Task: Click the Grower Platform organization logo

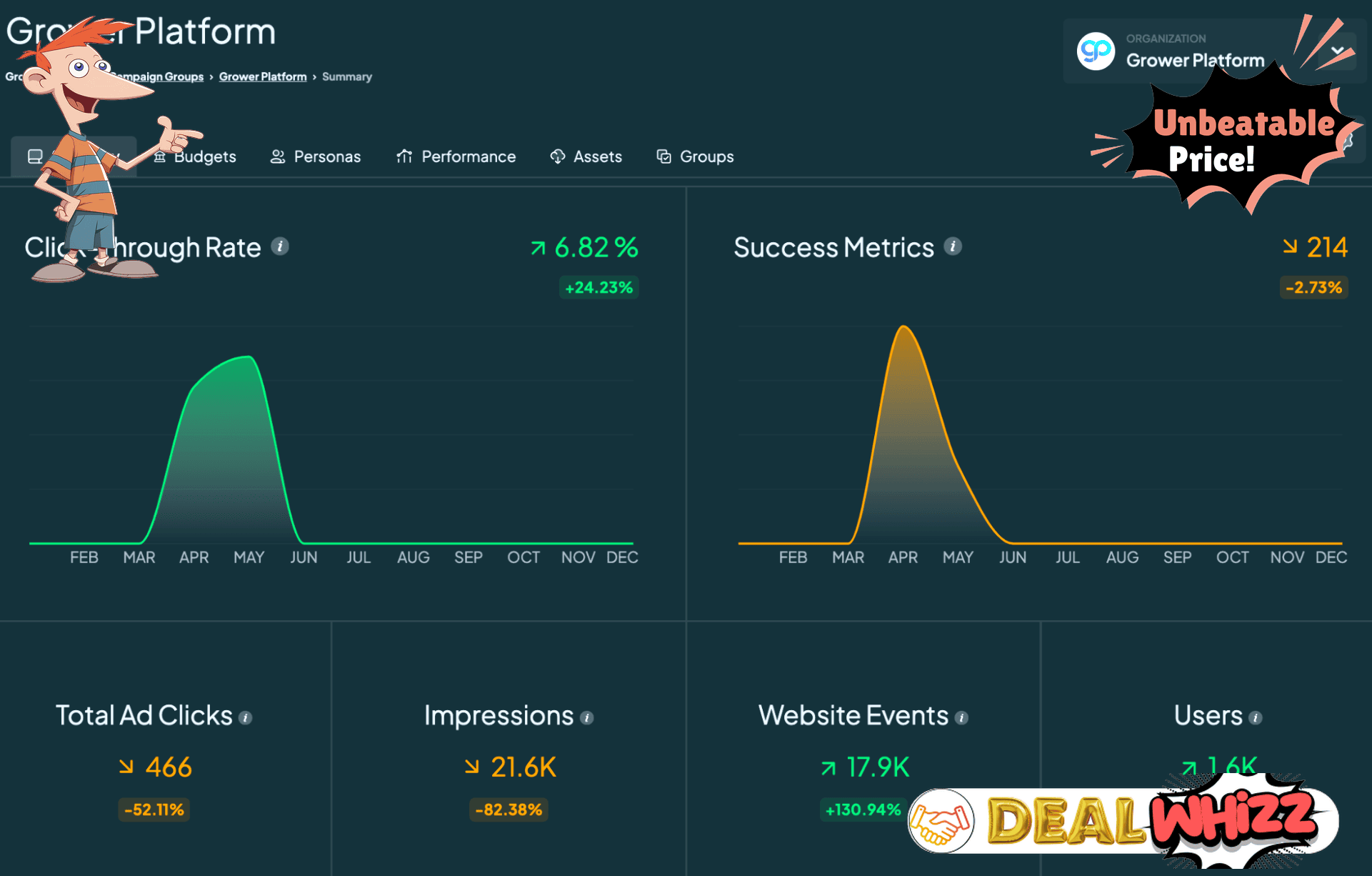Action: 1096,51
